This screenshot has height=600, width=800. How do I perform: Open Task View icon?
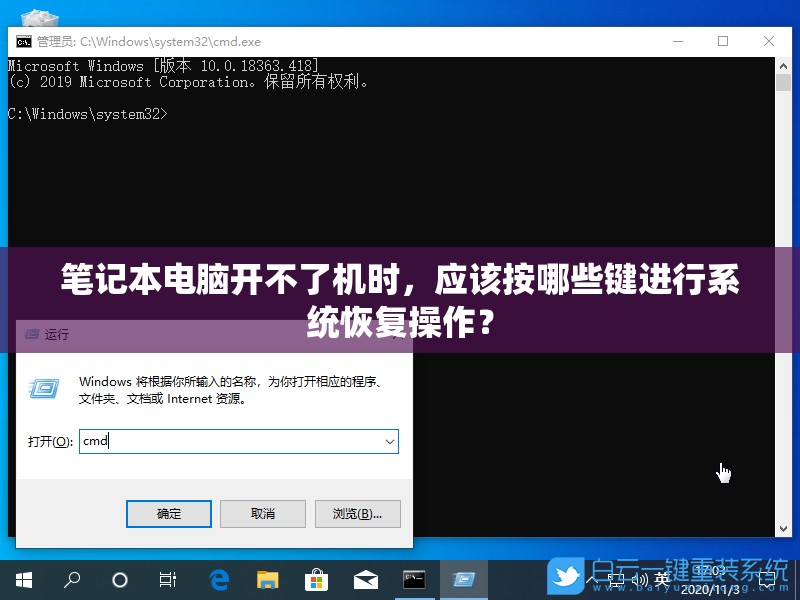point(167,580)
